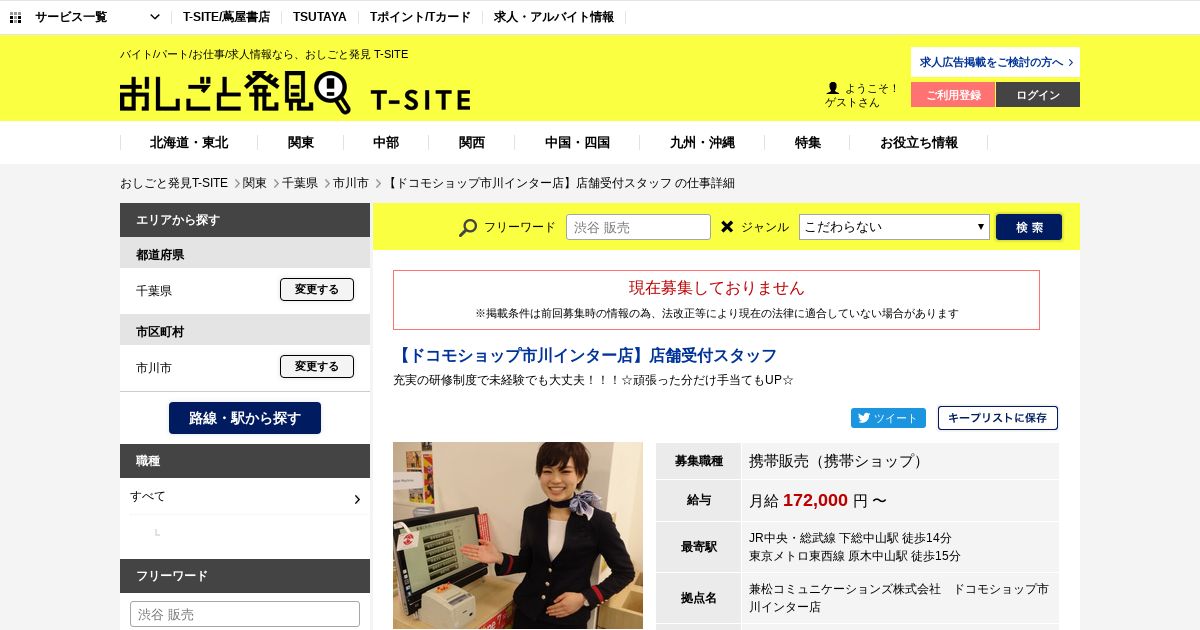Change prefecture 千葉県 with 変更する button
This screenshot has height=630, width=1200.
[317, 290]
